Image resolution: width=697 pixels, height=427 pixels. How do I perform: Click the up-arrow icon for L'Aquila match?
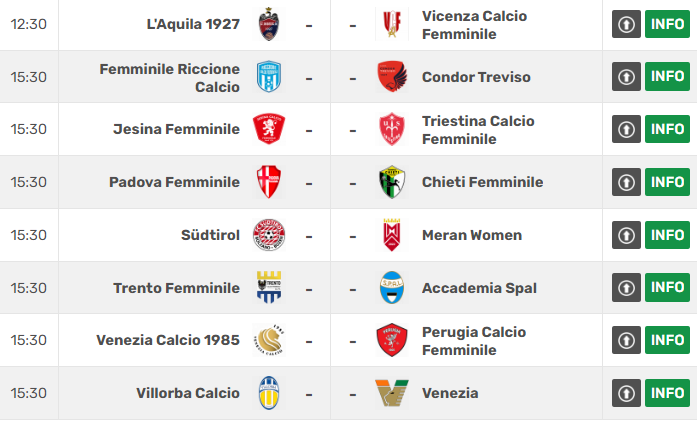click(x=626, y=24)
